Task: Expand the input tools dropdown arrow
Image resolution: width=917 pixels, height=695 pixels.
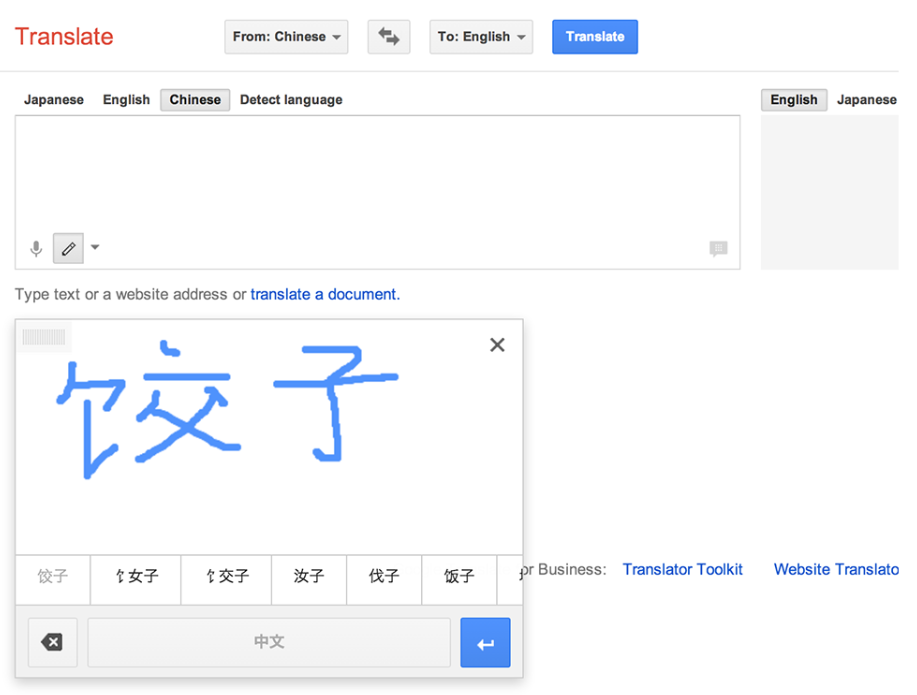Action: tap(95, 247)
